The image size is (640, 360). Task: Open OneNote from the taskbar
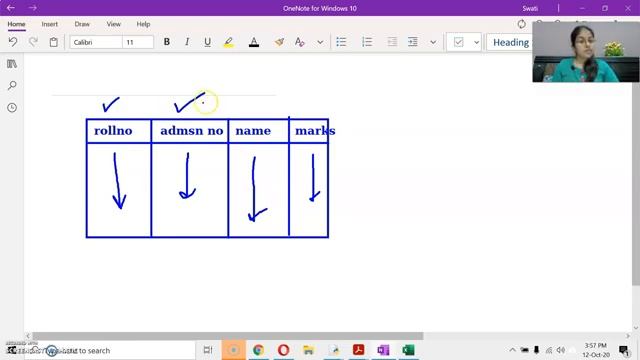pos(383,350)
